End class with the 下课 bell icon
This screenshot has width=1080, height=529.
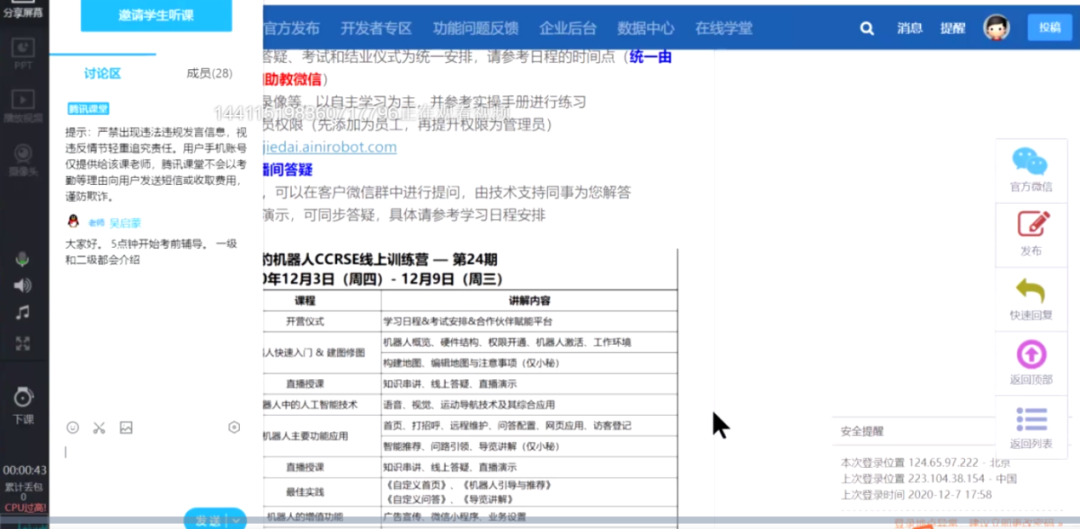[x=23, y=406]
